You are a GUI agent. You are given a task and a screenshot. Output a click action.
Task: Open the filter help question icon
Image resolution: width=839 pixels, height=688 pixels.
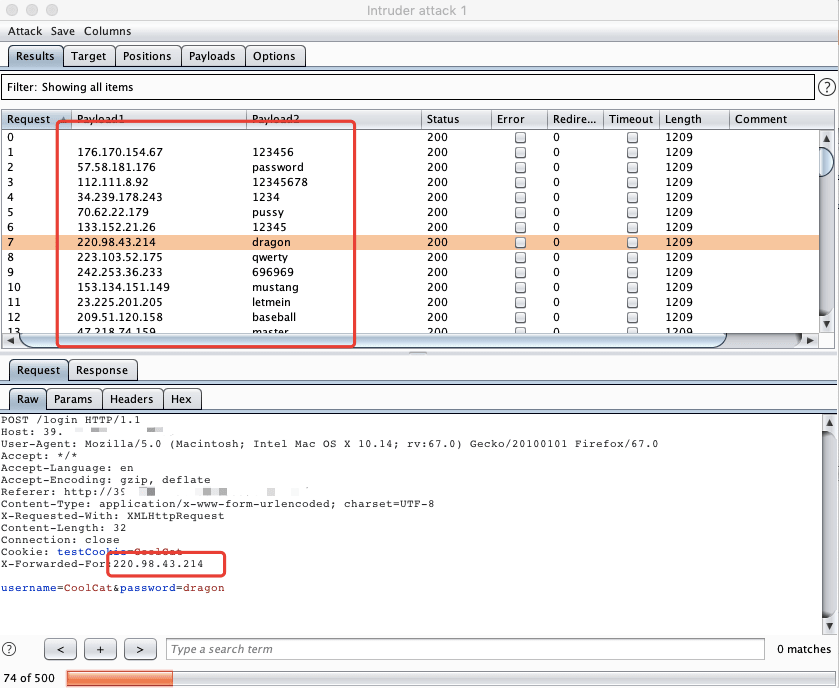827,87
